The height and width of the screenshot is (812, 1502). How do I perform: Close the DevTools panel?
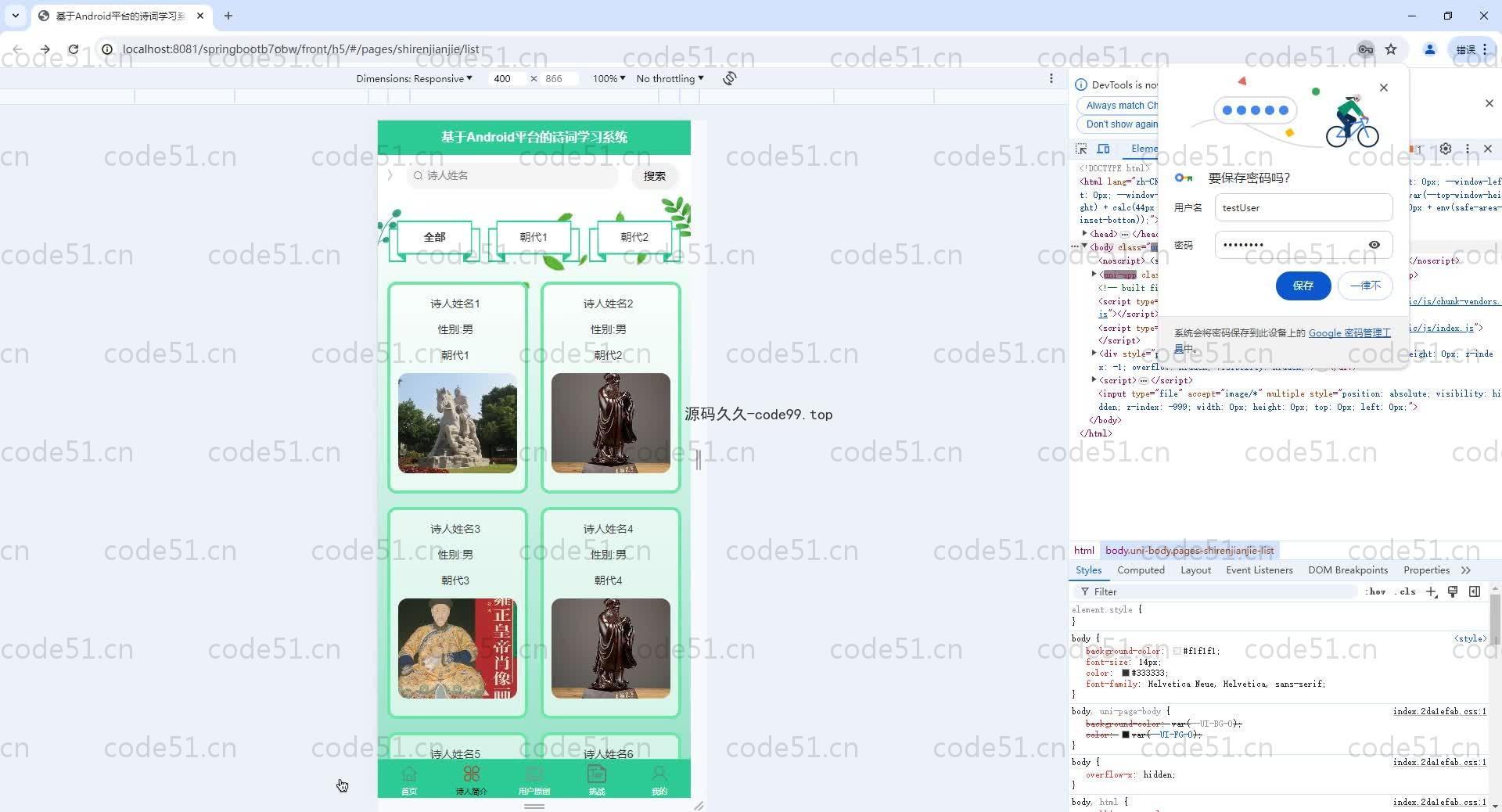(1488, 149)
